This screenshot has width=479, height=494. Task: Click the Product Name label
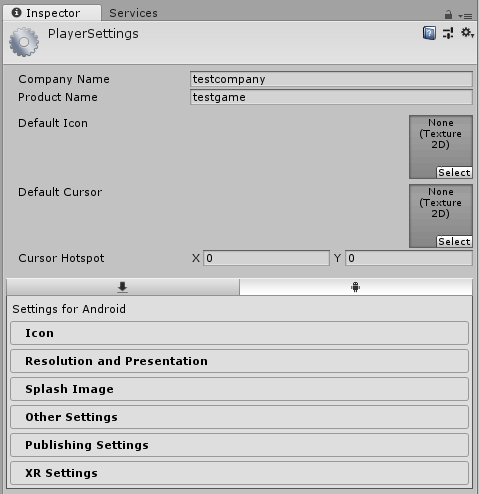pyautogui.click(x=58, y=97)
